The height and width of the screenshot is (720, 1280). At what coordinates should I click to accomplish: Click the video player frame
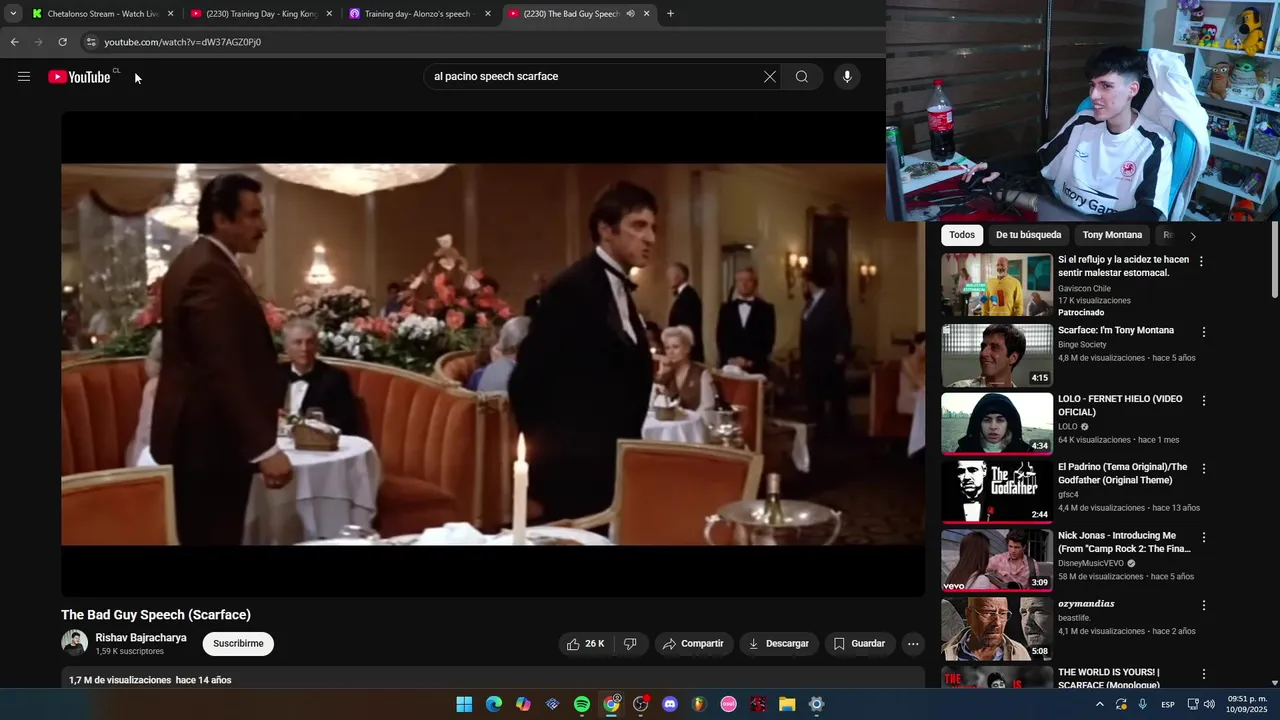493,354
